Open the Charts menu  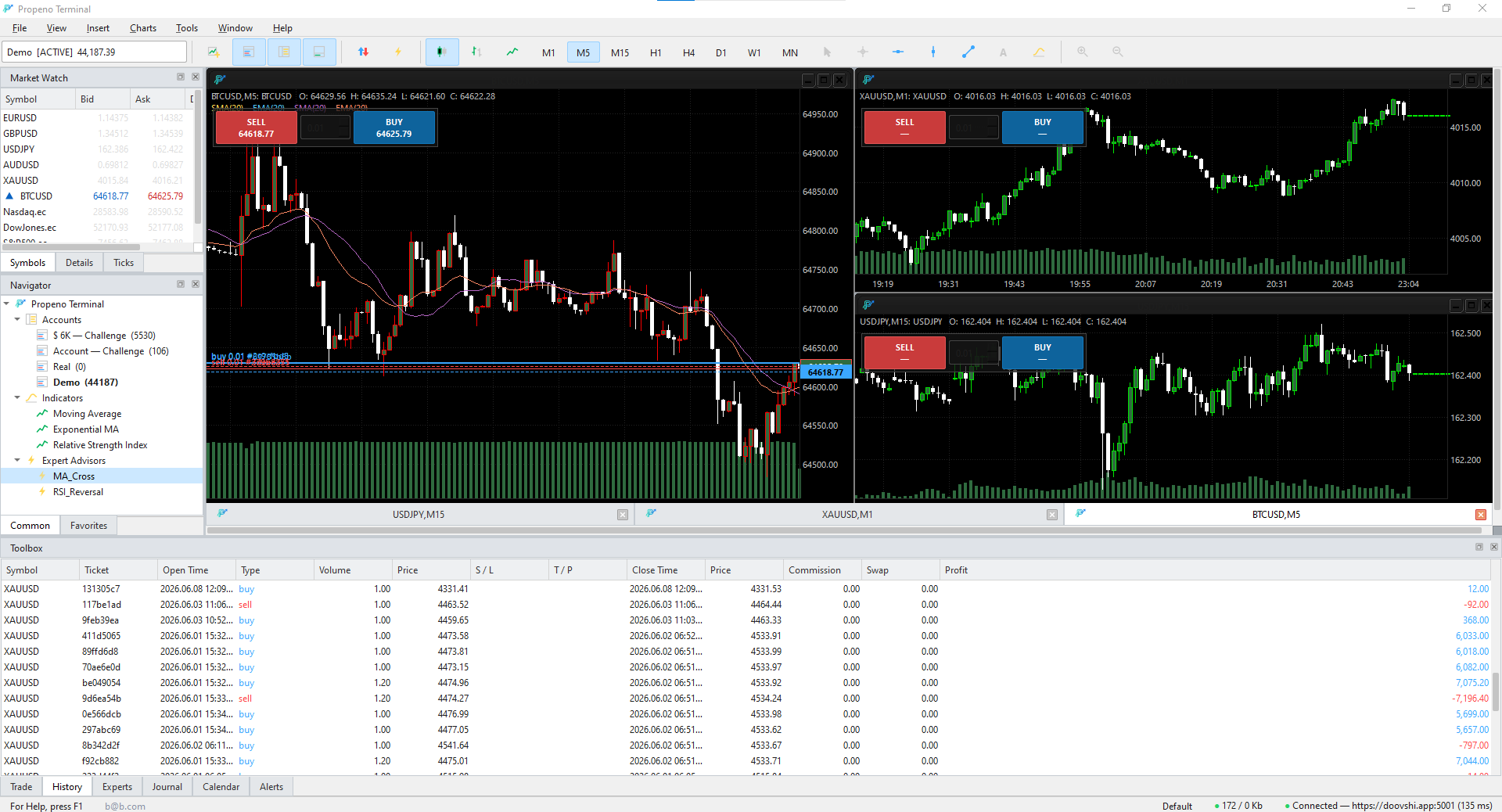143,28
